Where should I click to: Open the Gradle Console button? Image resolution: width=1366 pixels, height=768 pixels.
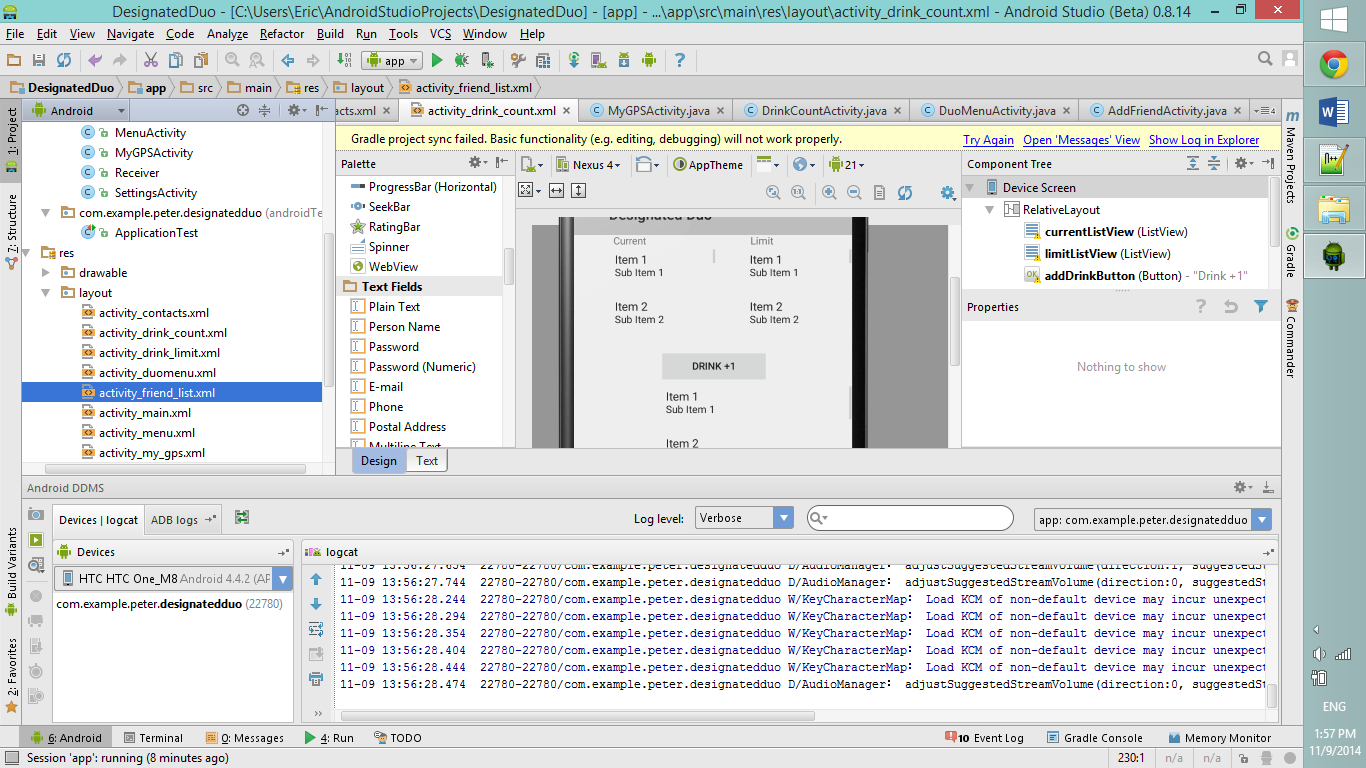(x=1095, y=738)
